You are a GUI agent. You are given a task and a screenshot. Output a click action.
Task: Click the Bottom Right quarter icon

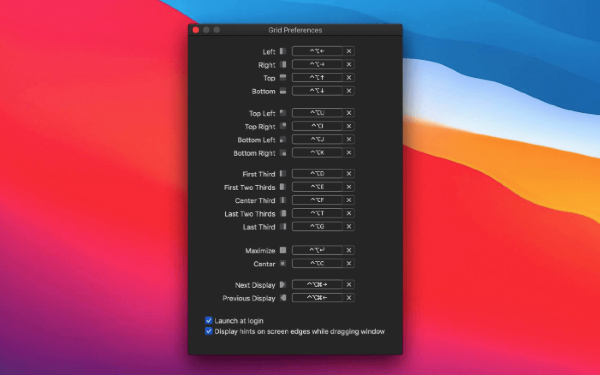tap(283, 153)
